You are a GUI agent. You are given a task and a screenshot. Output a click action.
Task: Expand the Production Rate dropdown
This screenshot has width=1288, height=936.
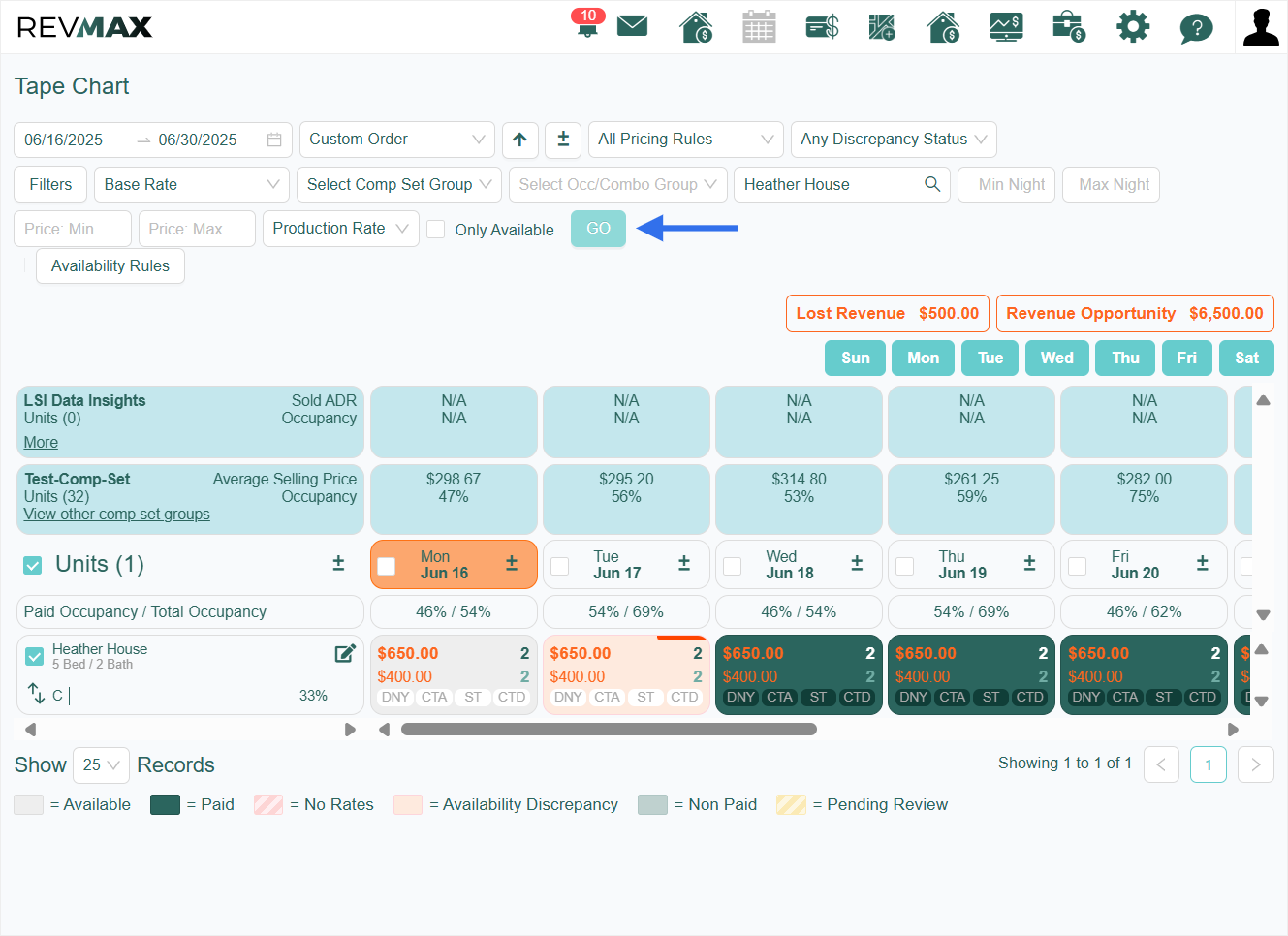341,229
